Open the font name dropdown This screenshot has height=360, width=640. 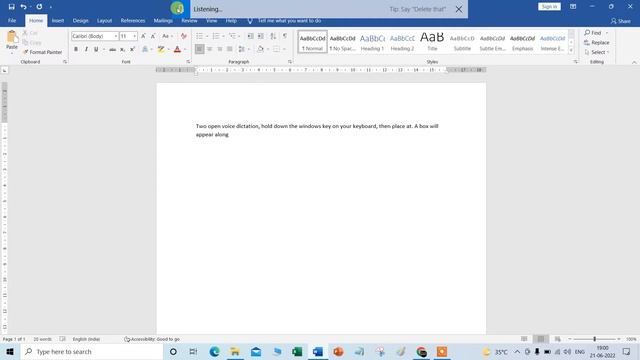pyautogui.click(x=116, y=36)
